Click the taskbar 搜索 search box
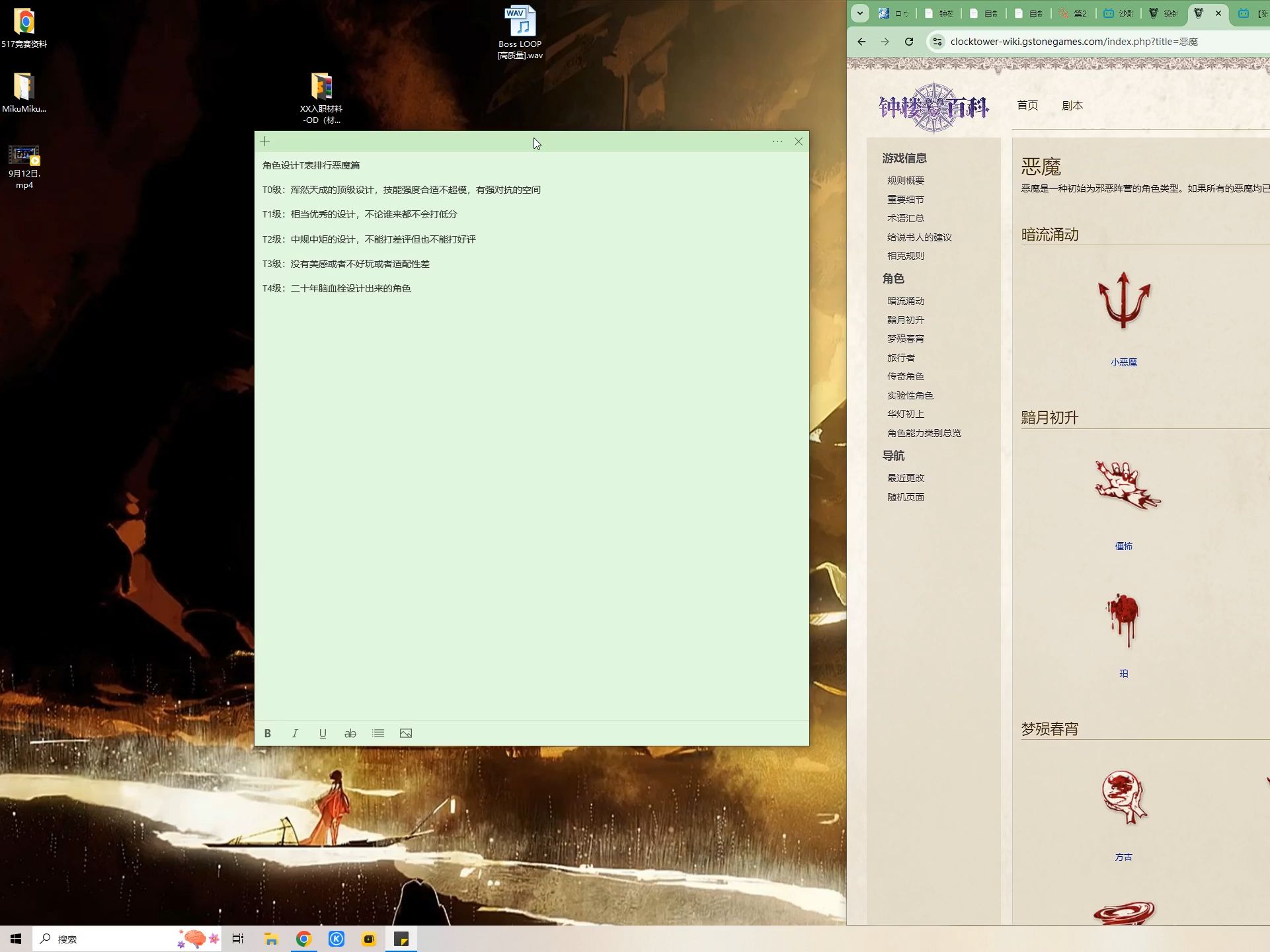 126,939
